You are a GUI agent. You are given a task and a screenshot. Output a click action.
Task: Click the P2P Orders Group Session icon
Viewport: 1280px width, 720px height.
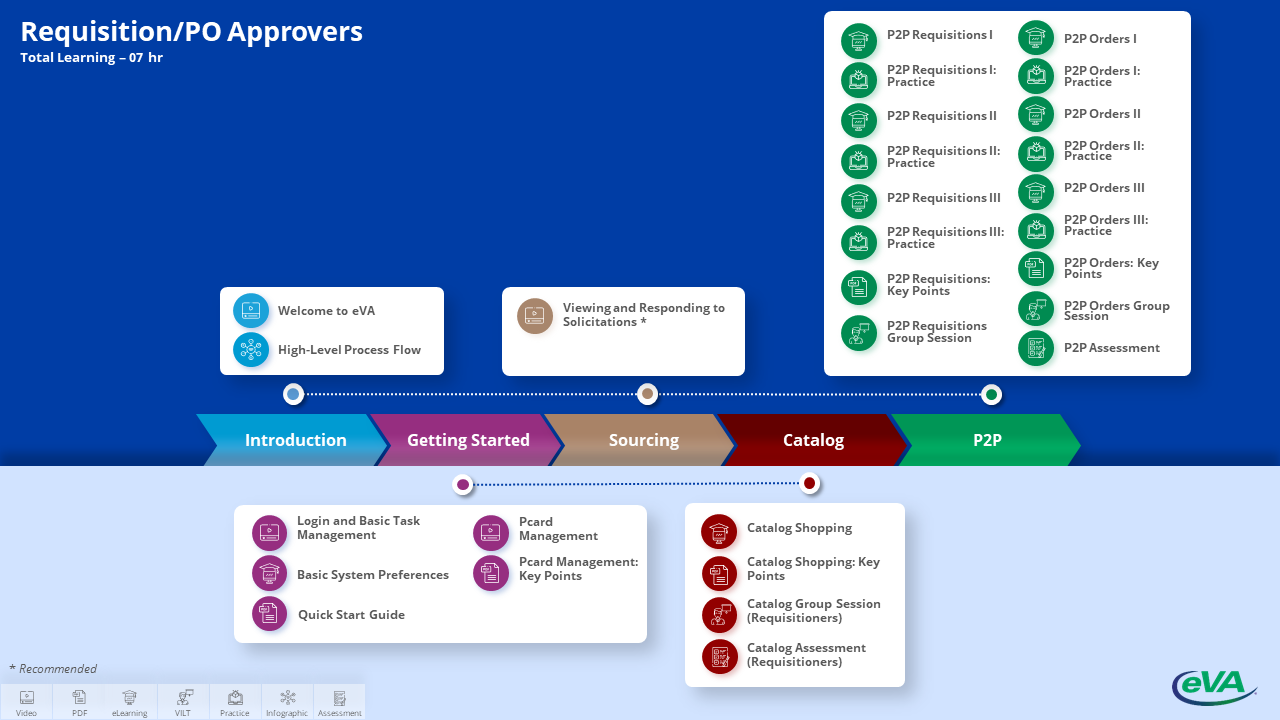coord(1036,309)
